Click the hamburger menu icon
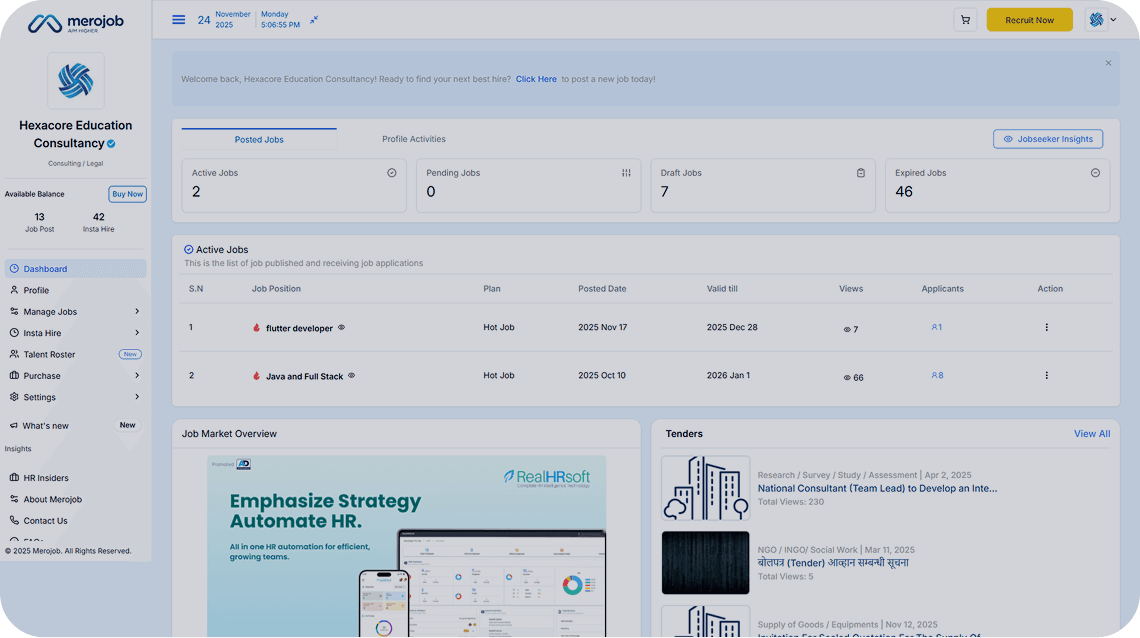The width and height of the screenshot is (1140, 638). pyautogui.click(x=178, y=20)
